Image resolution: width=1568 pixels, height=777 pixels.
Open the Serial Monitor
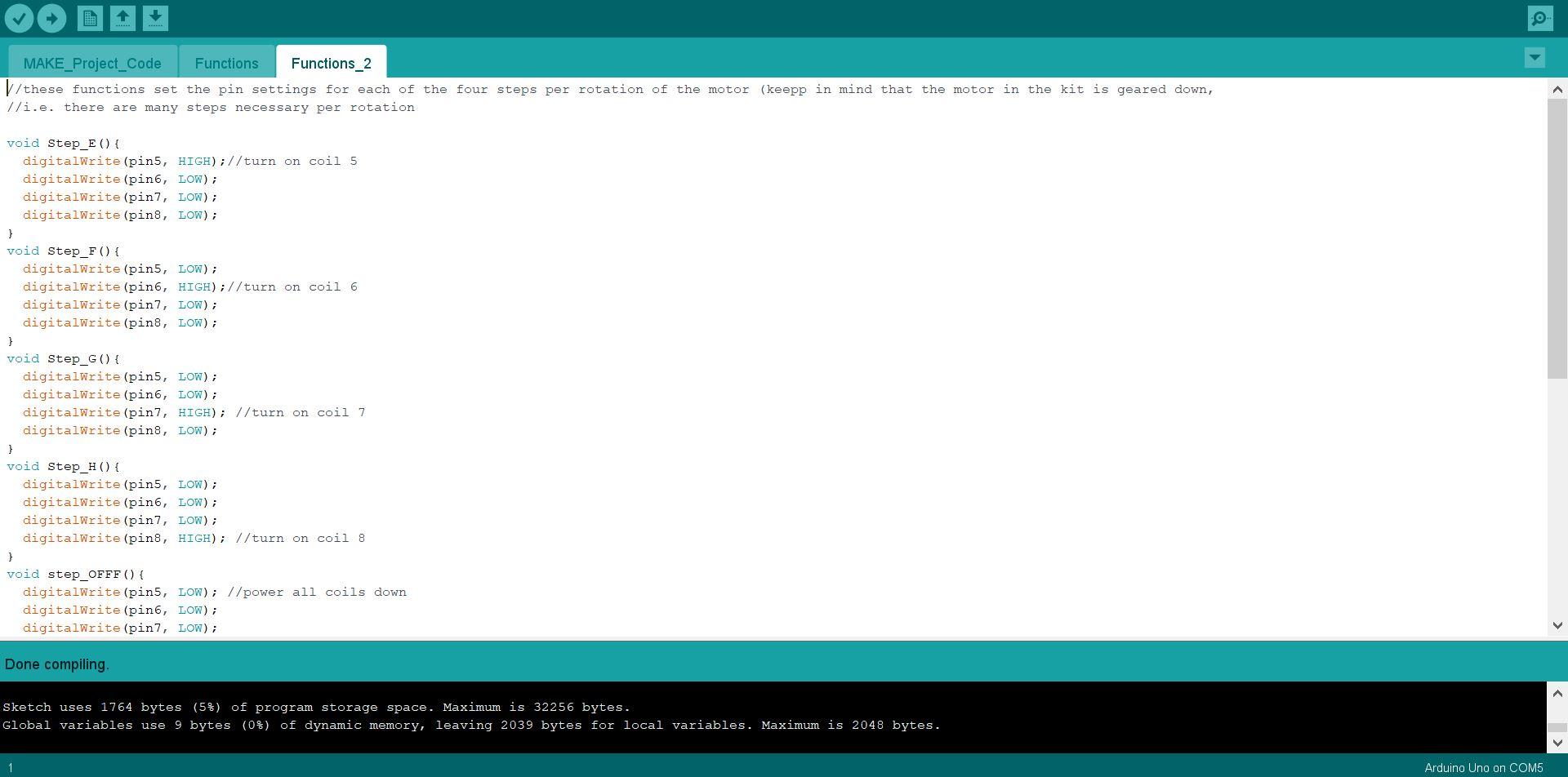pyautogui.click(x=1540, y=18)
